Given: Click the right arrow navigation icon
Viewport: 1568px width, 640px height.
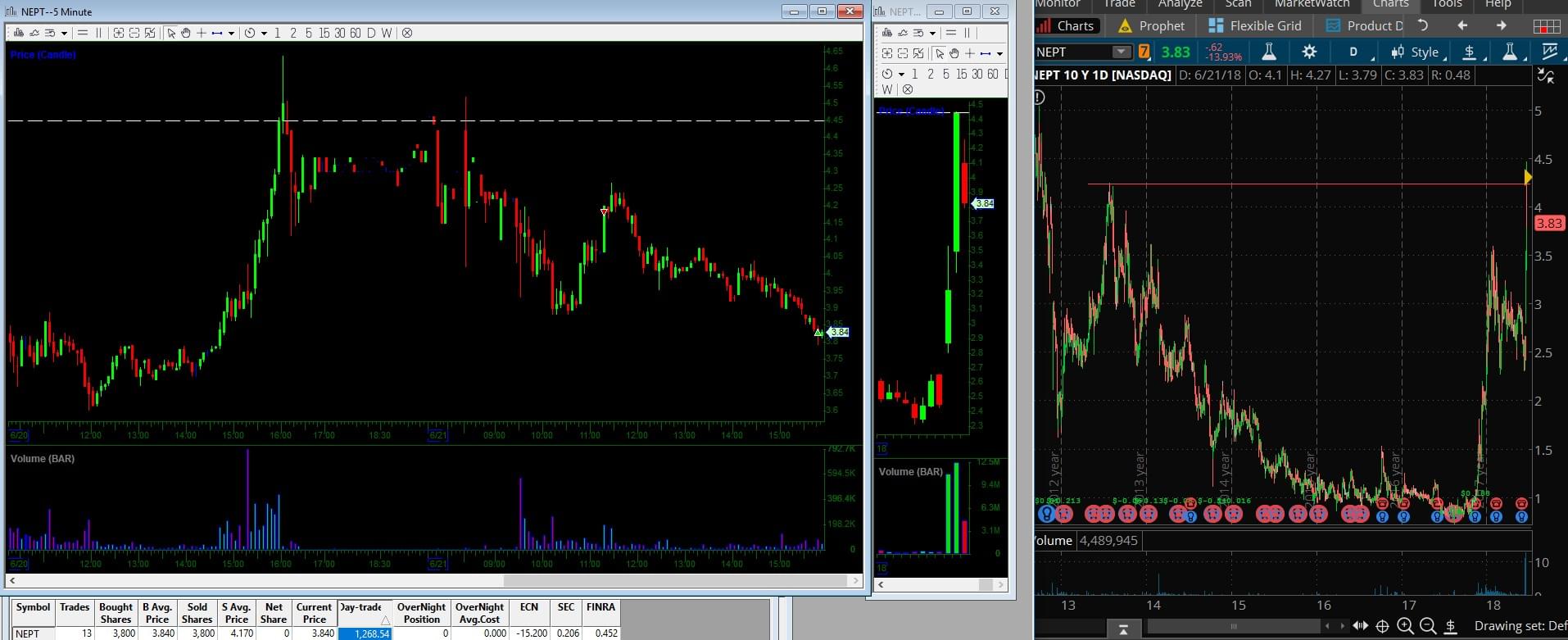Looking at the screenshot, I should pos(1502,25).
